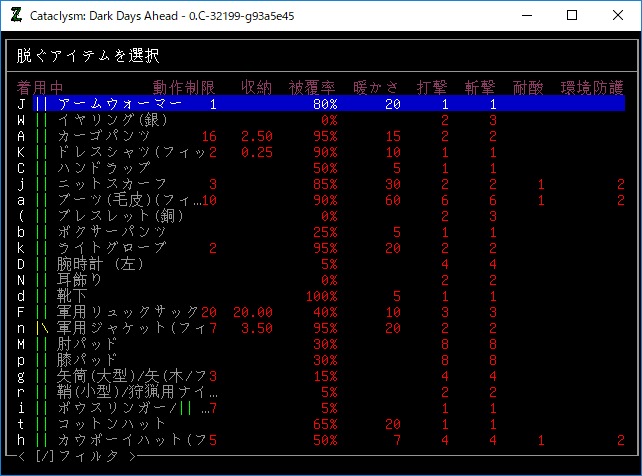The width and height of the screenshot is (642, 476).
Task: Choose 腕時計 (左) item
Action: [x=100, y=264]
